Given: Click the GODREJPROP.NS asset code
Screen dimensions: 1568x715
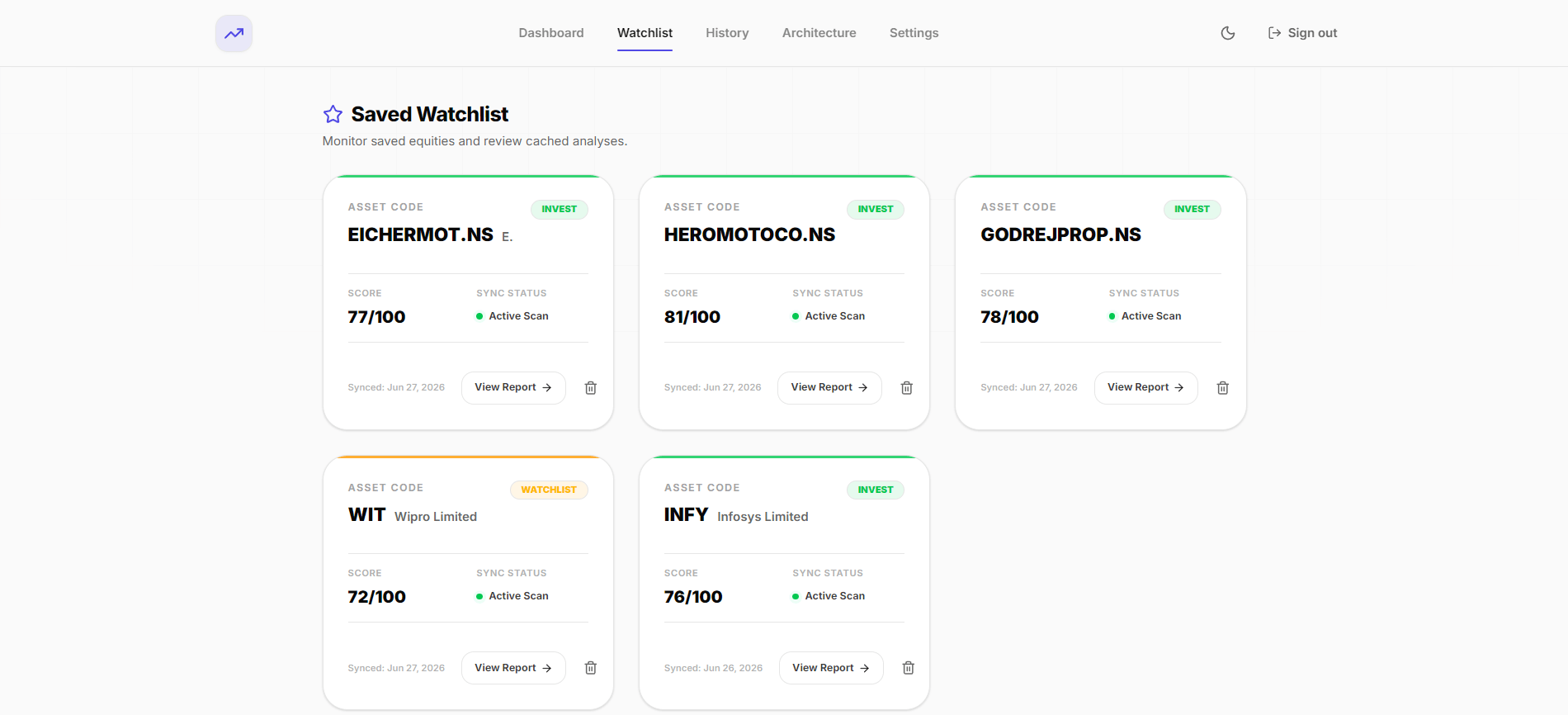Looking at the screenshot, I should 1060,234.
